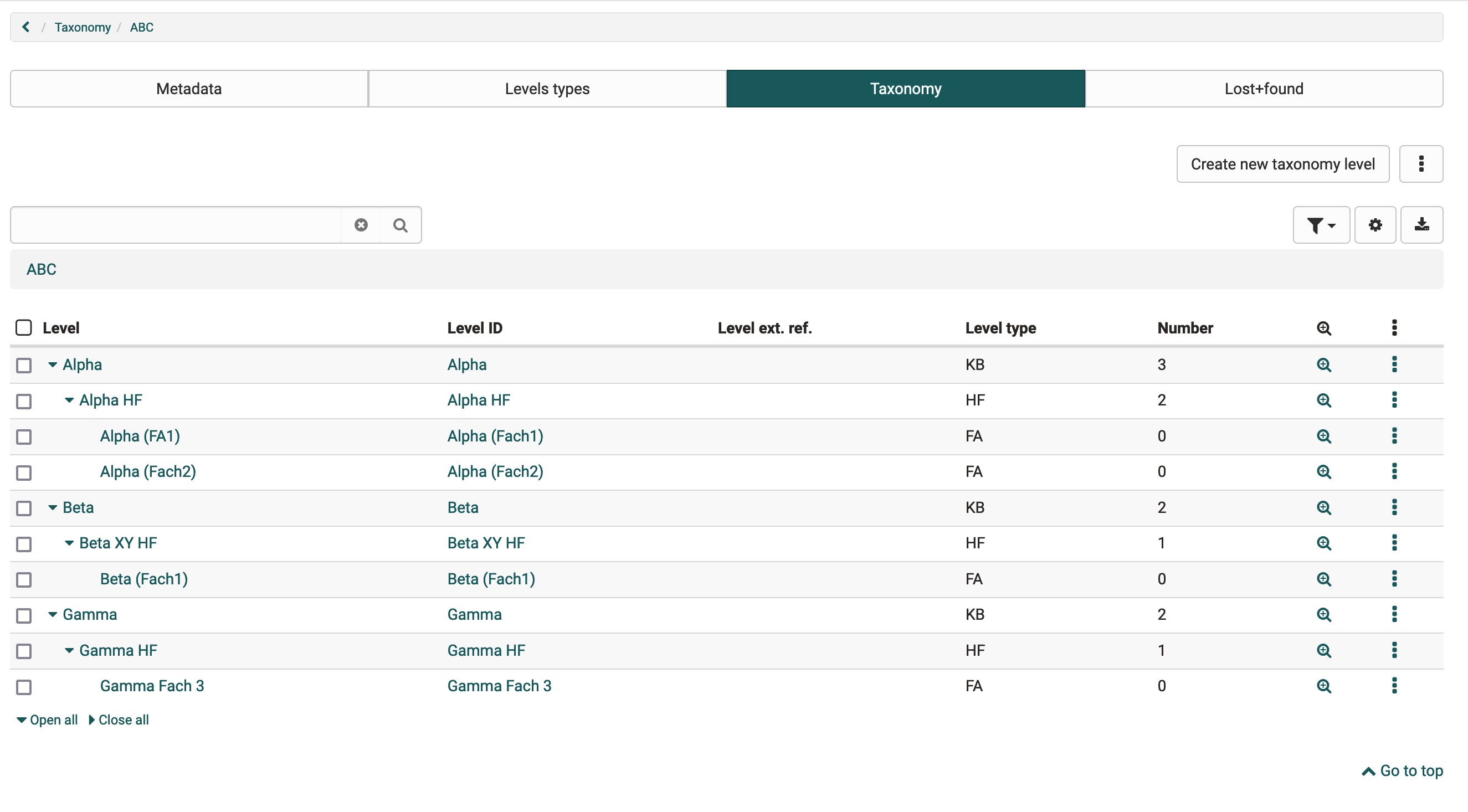Toggle the checkbox for Beta row

pyautogui.click(x=24, y=508)
